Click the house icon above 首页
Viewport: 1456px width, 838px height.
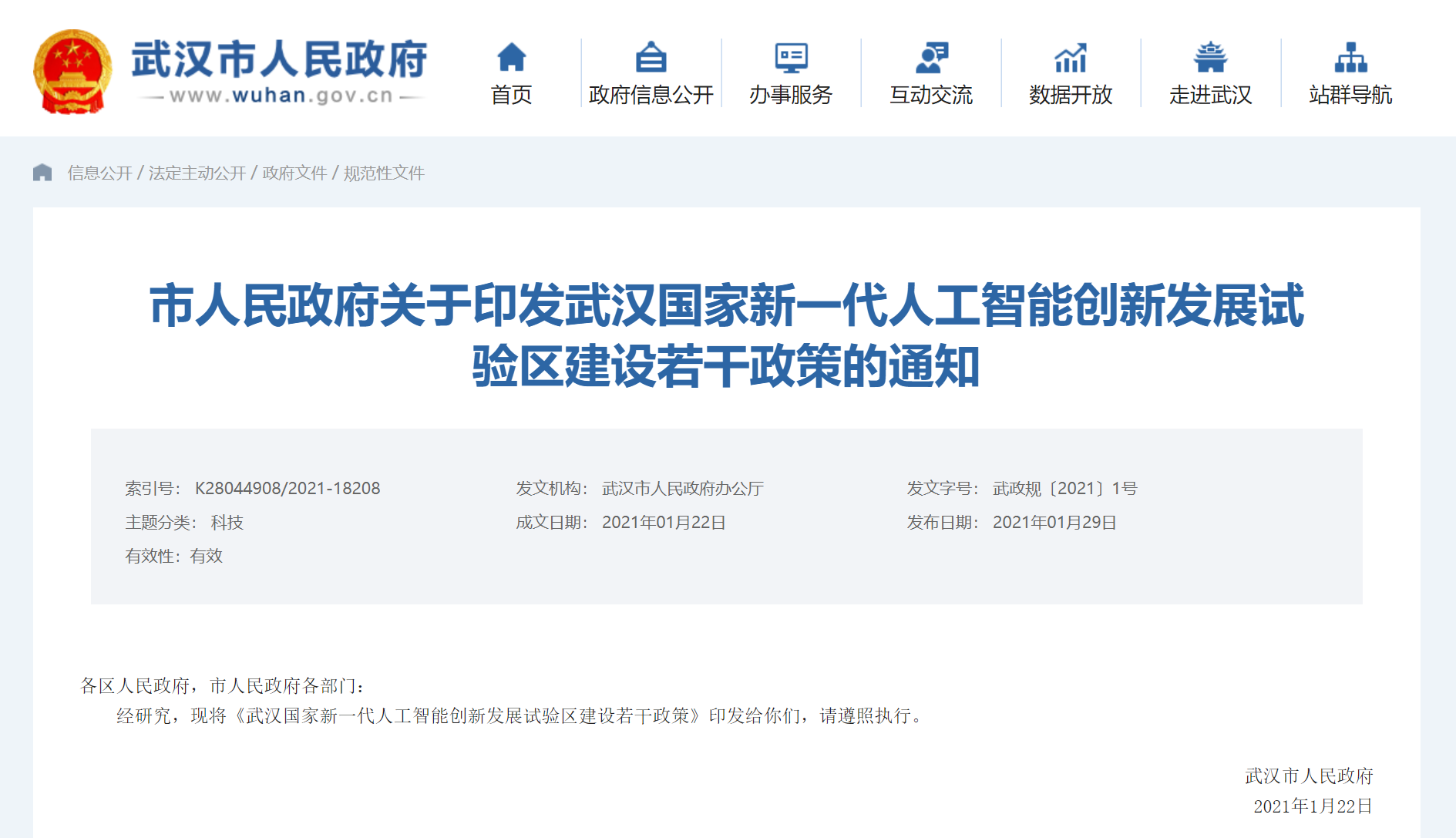coord(511,57)
